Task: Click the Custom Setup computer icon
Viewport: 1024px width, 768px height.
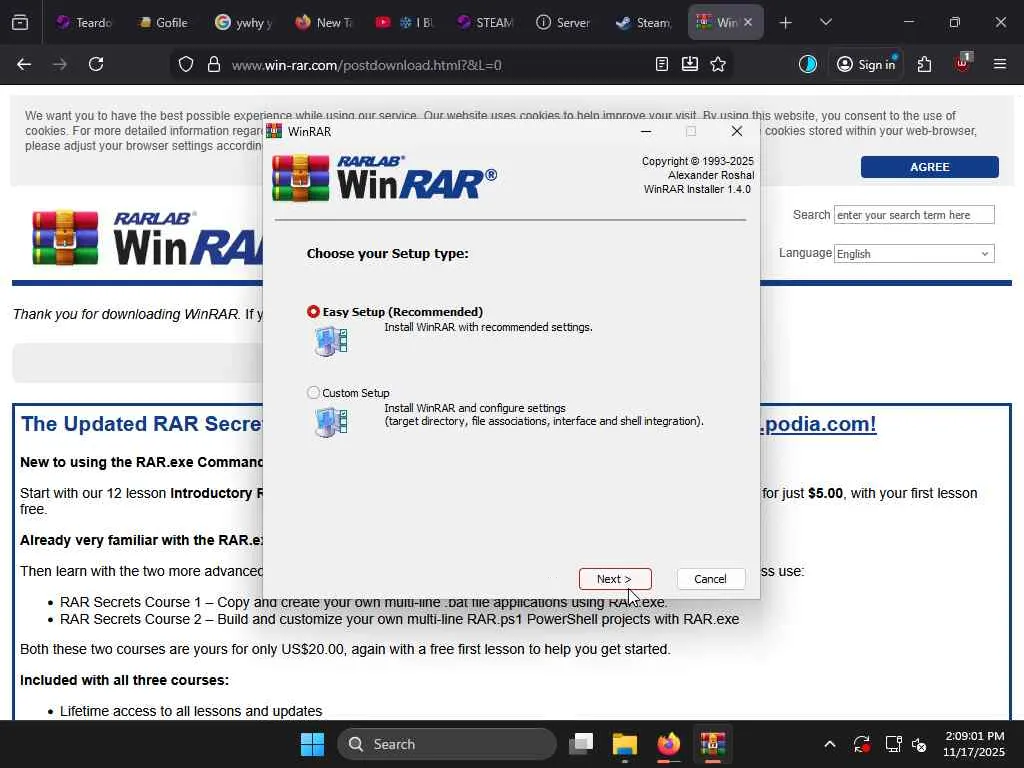Action: [331, 422]
